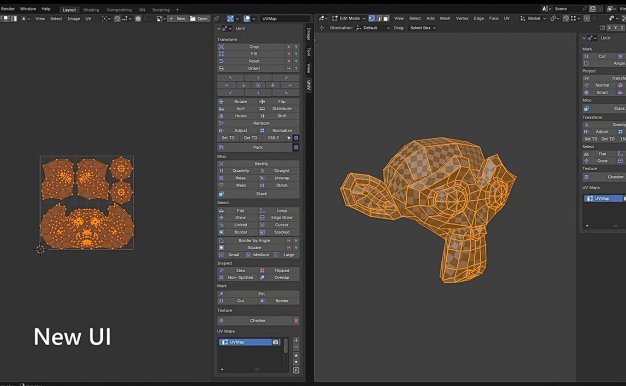Collapse the UniV panel in UV editor
This screenshot has width=626, height=386.
click(x=219, y=29)
